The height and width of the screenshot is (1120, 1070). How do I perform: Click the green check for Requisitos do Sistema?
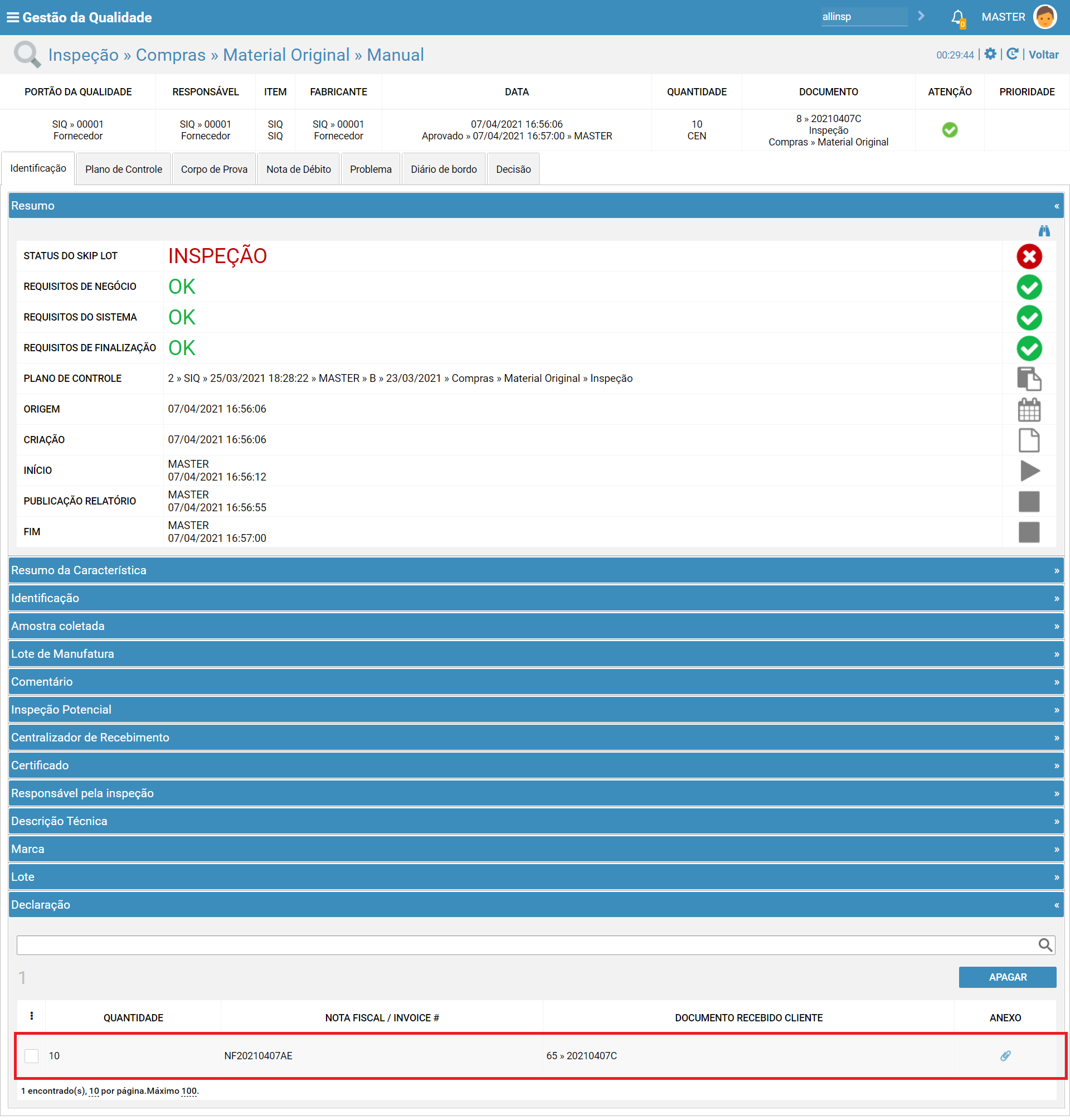pos(1029,318)
